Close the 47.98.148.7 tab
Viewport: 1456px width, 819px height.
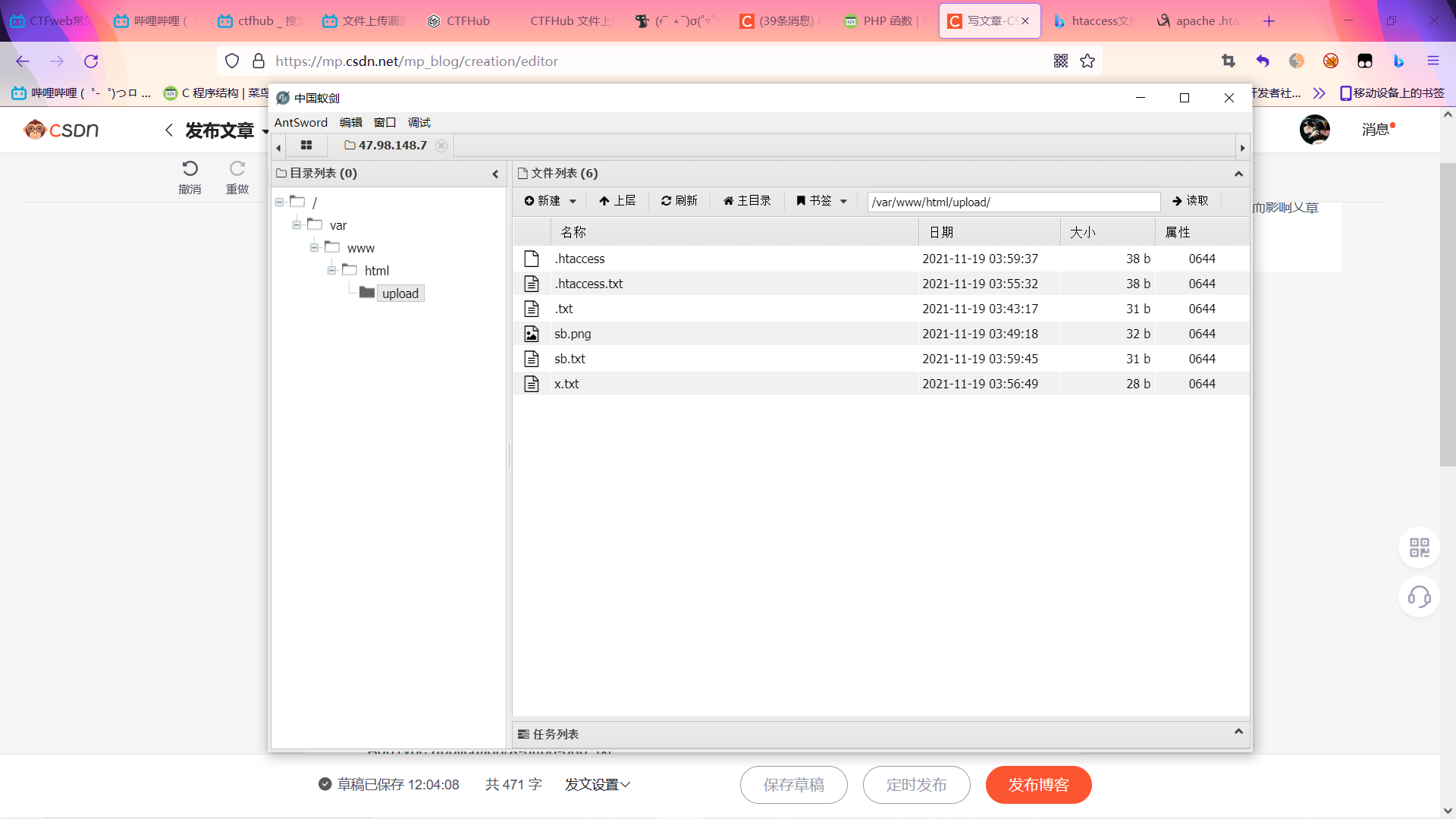tap(441, 146)
